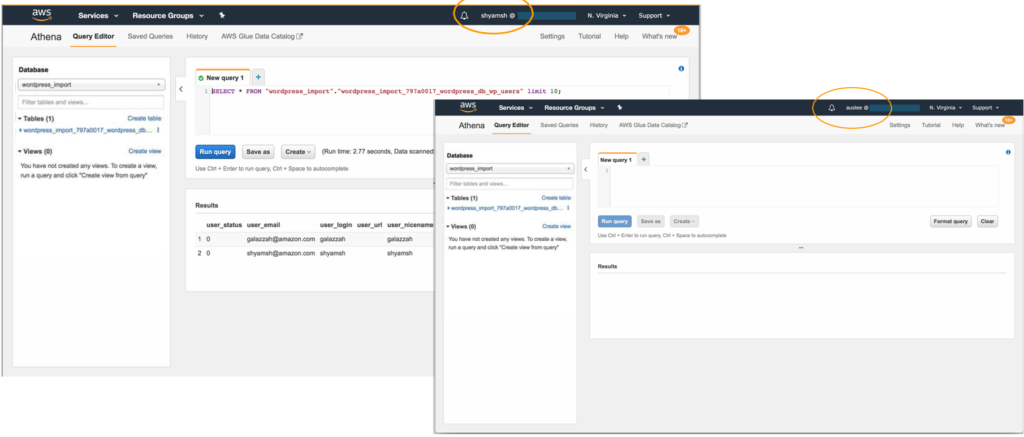The image size is (1024, 437).
Task: Open shyamsh account menu
Action: pyautogui.click(x=499, y=16)
